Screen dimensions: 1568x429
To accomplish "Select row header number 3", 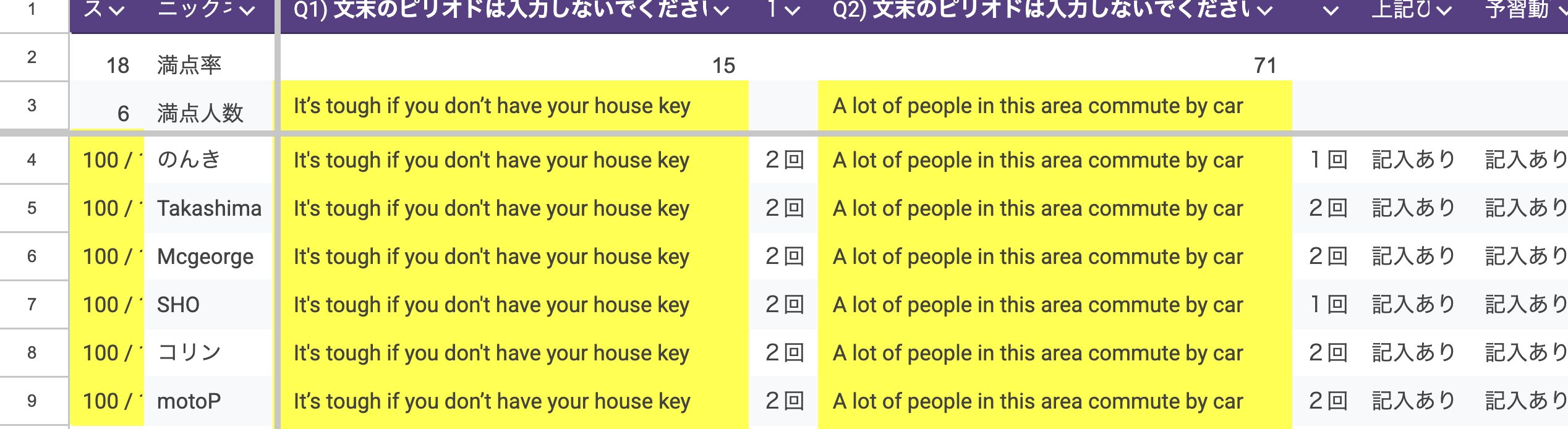I will (x=32, y=105).
